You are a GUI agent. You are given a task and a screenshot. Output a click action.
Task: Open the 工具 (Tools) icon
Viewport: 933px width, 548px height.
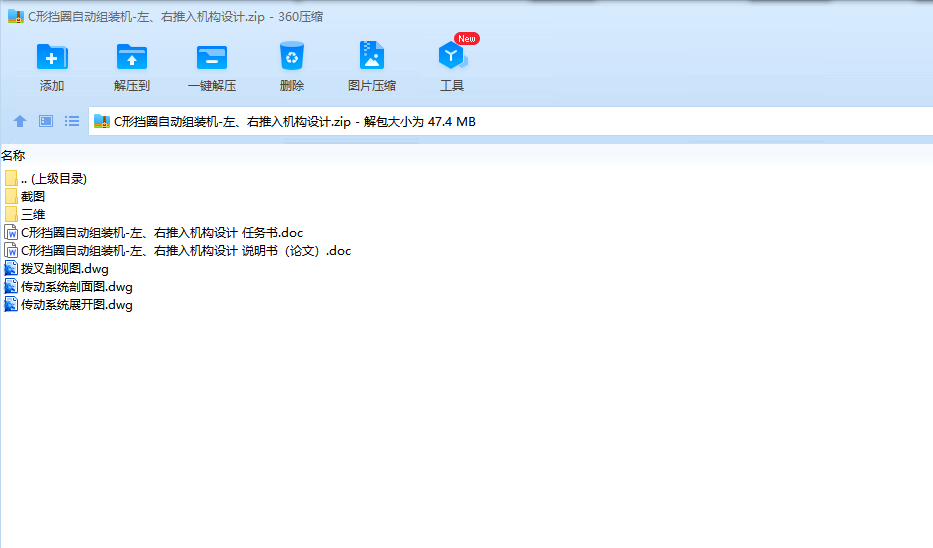point(452,57)
